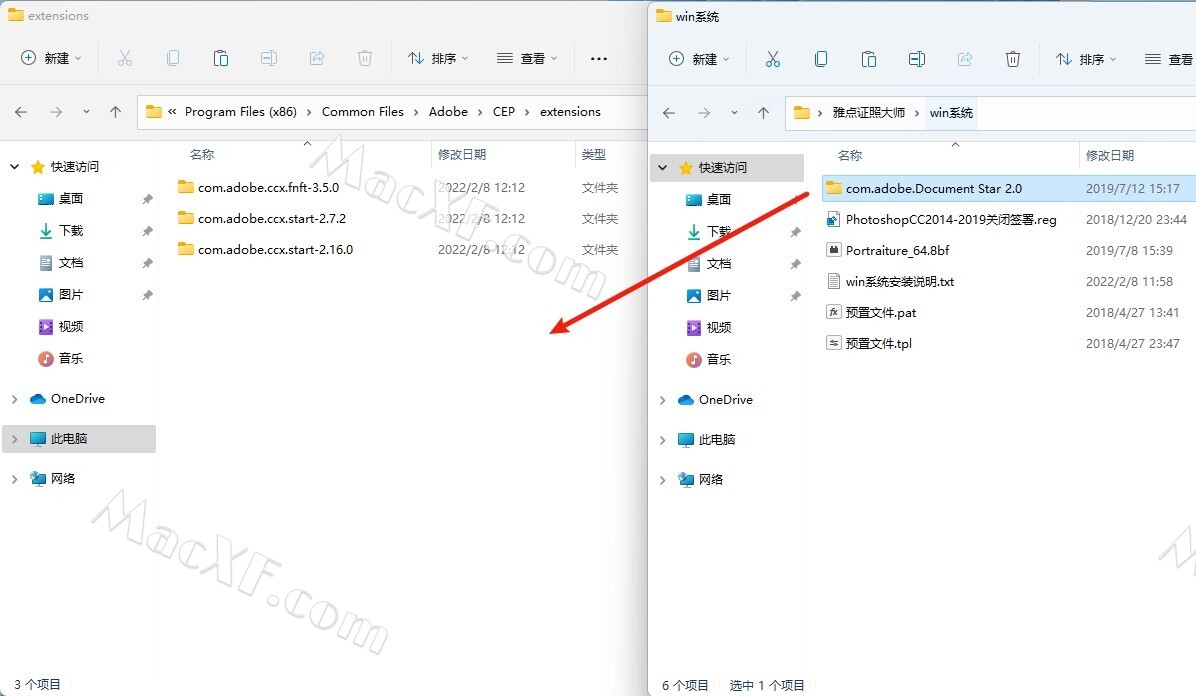Open 新建 dropdown in extensions window

click(50, 58)
